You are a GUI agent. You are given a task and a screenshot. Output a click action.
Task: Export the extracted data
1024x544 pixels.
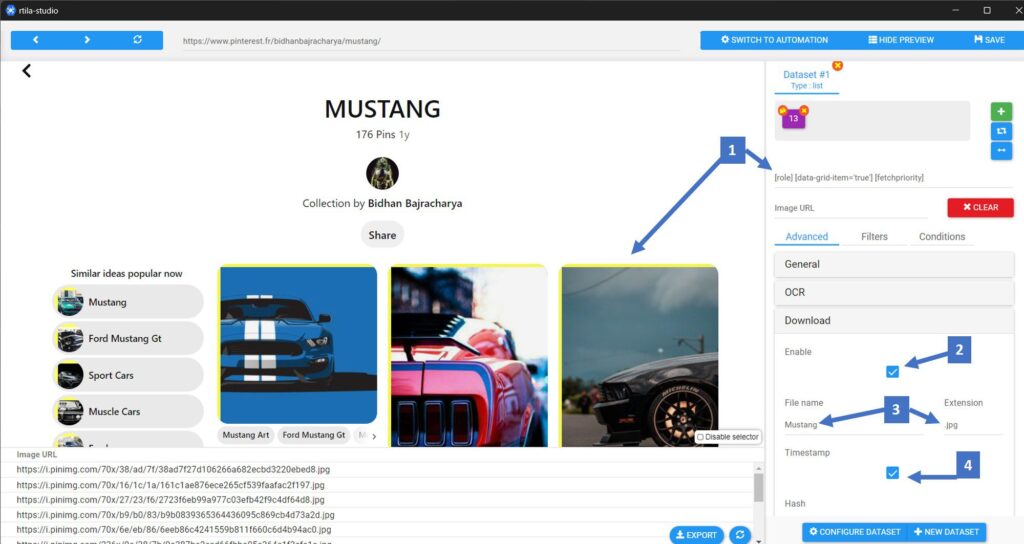coord(696,535)
